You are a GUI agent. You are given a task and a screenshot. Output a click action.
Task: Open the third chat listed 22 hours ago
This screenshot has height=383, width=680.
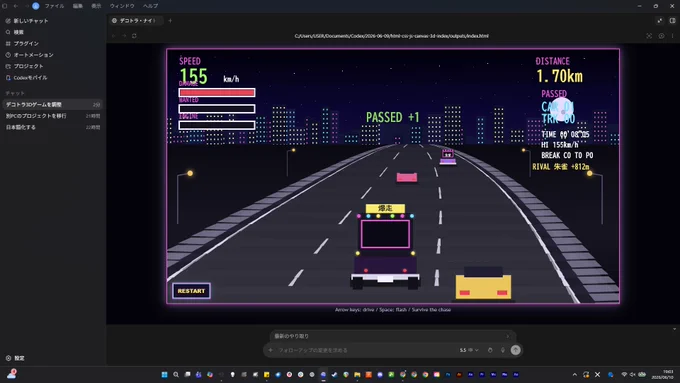coord(53,127)
